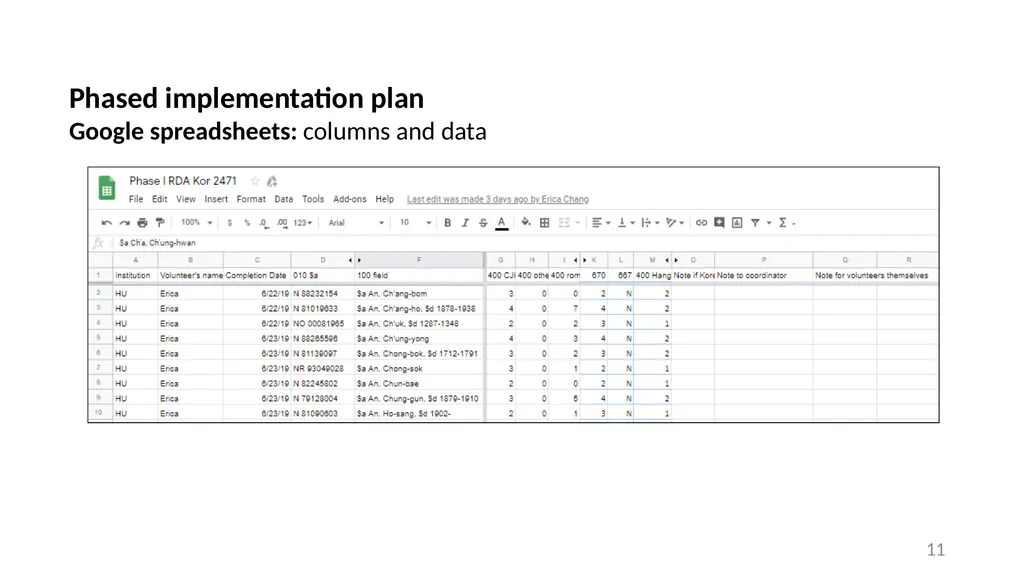Open the Edit menu
This screenshot has height=575, width=1024.
159,199
